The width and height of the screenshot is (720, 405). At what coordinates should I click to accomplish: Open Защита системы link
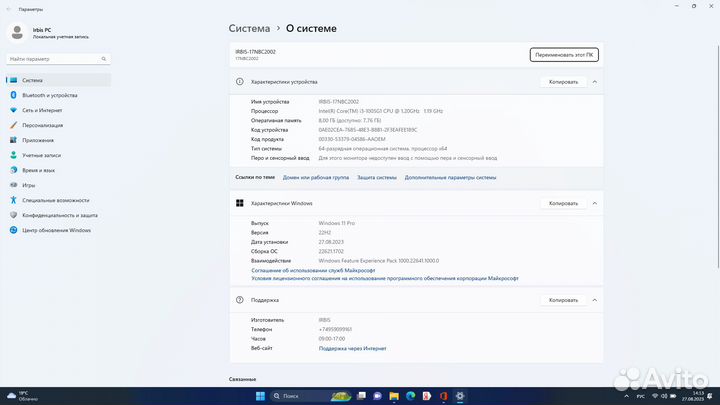click(x=377, y=177)
